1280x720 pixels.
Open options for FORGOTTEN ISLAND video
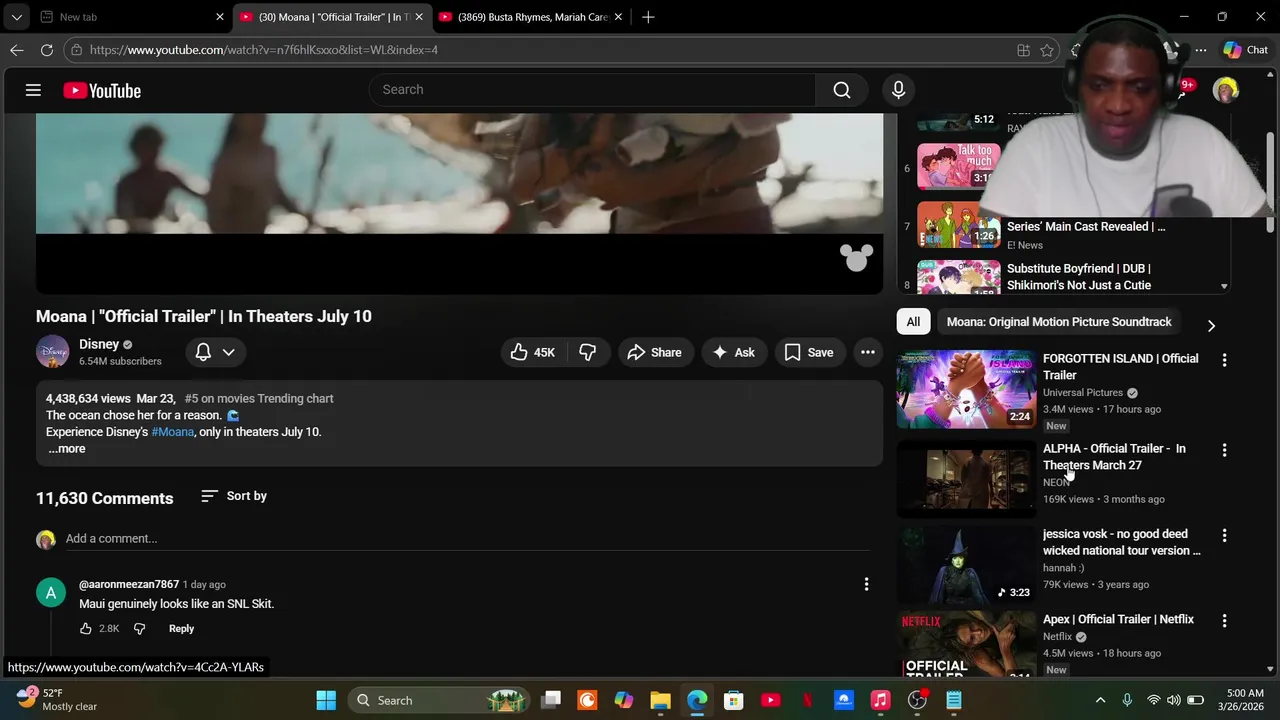coord(1224,360)
